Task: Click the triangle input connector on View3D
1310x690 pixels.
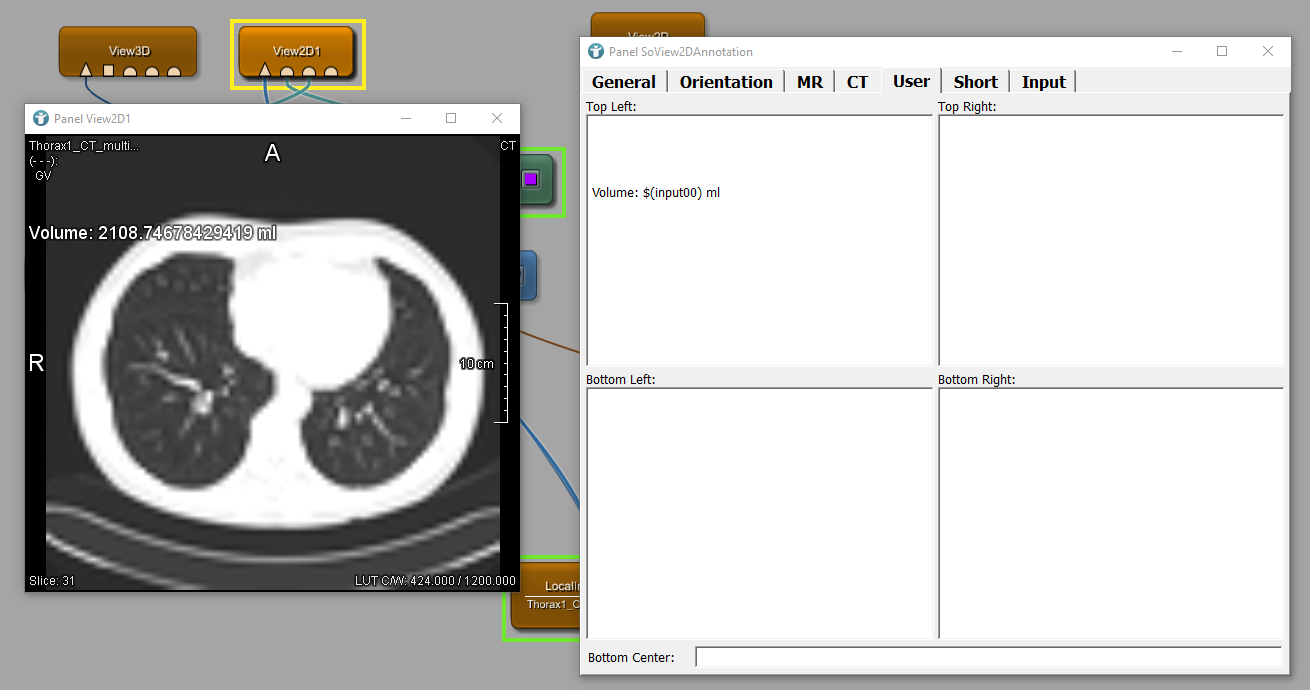Action: tap(86, 71)
